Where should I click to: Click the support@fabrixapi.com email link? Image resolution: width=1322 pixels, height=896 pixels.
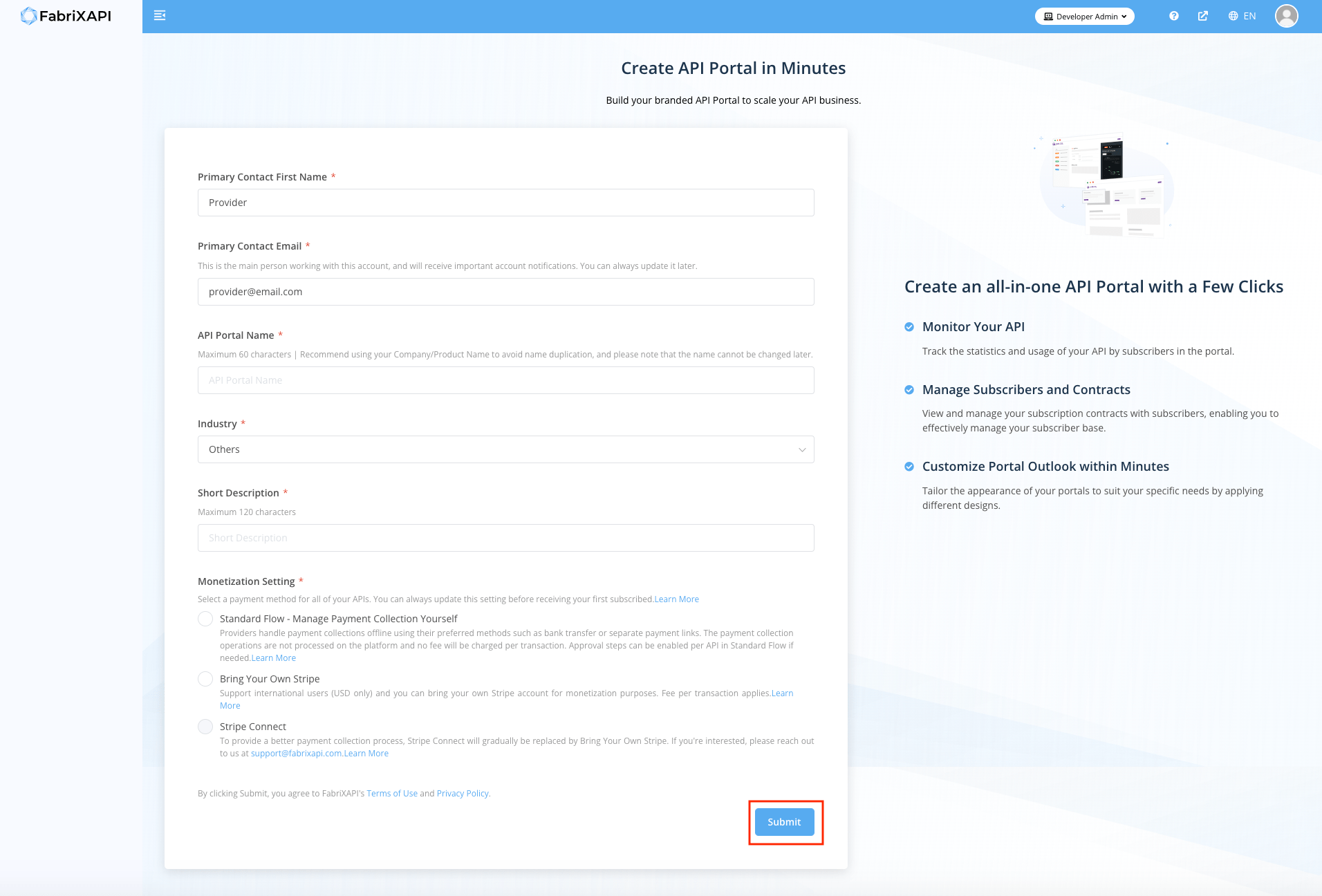click(296, 754)
